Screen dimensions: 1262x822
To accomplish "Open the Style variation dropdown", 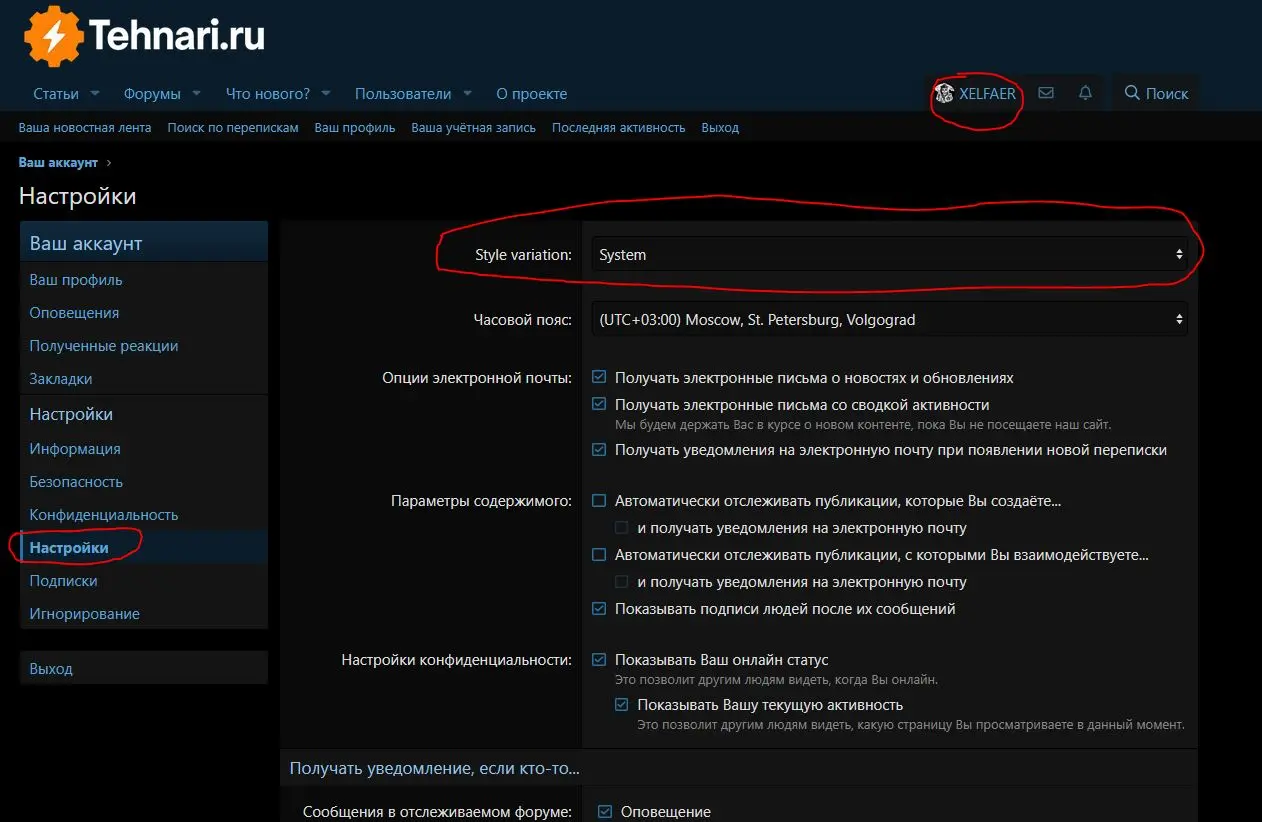I will point(888,255).
